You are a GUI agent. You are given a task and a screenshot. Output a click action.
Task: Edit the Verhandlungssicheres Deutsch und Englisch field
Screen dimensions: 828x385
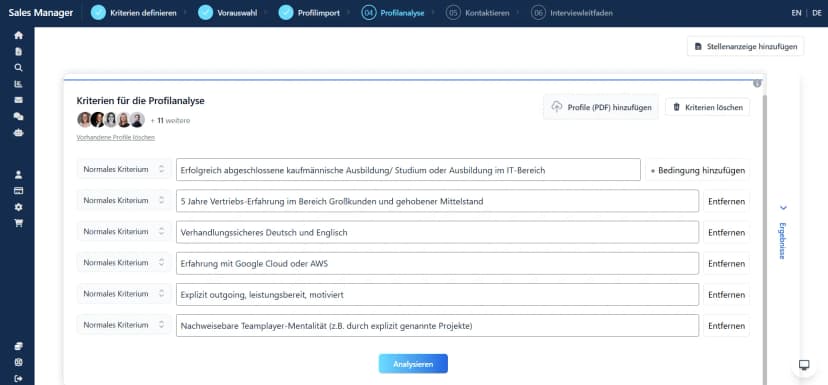437,232
